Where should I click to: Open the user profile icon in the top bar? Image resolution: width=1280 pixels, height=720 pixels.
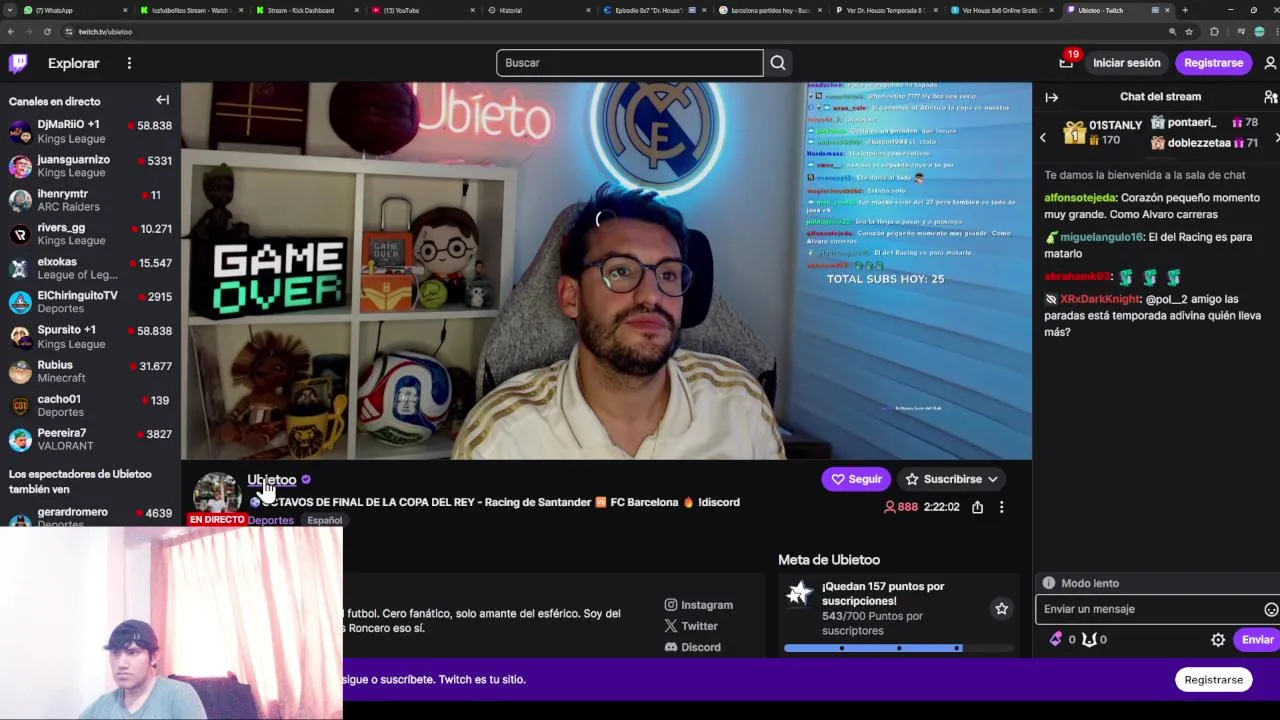(1270, 63)
